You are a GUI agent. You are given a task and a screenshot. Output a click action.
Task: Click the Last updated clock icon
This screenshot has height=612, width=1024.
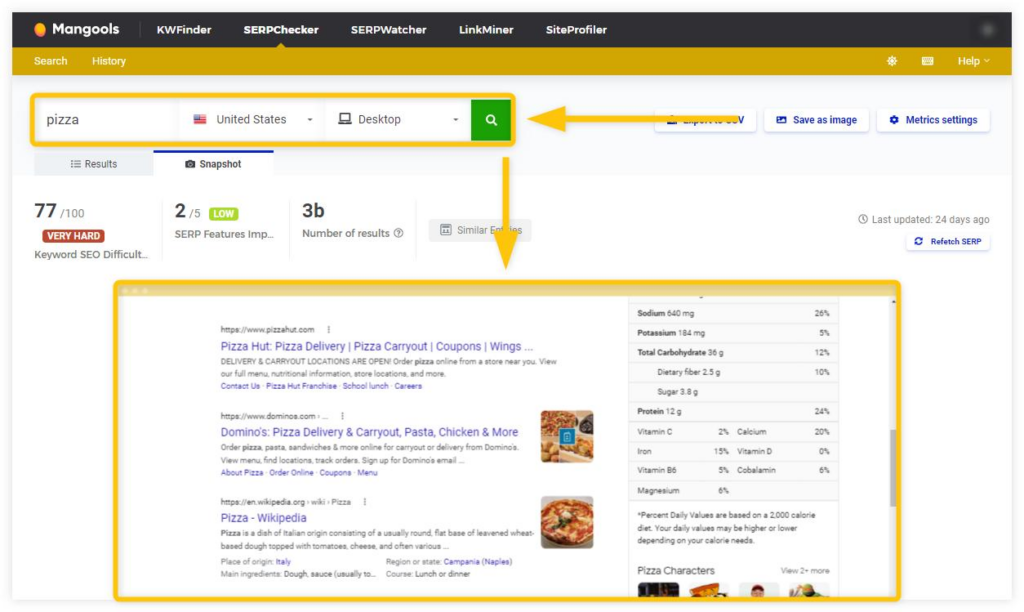[863, 219]
